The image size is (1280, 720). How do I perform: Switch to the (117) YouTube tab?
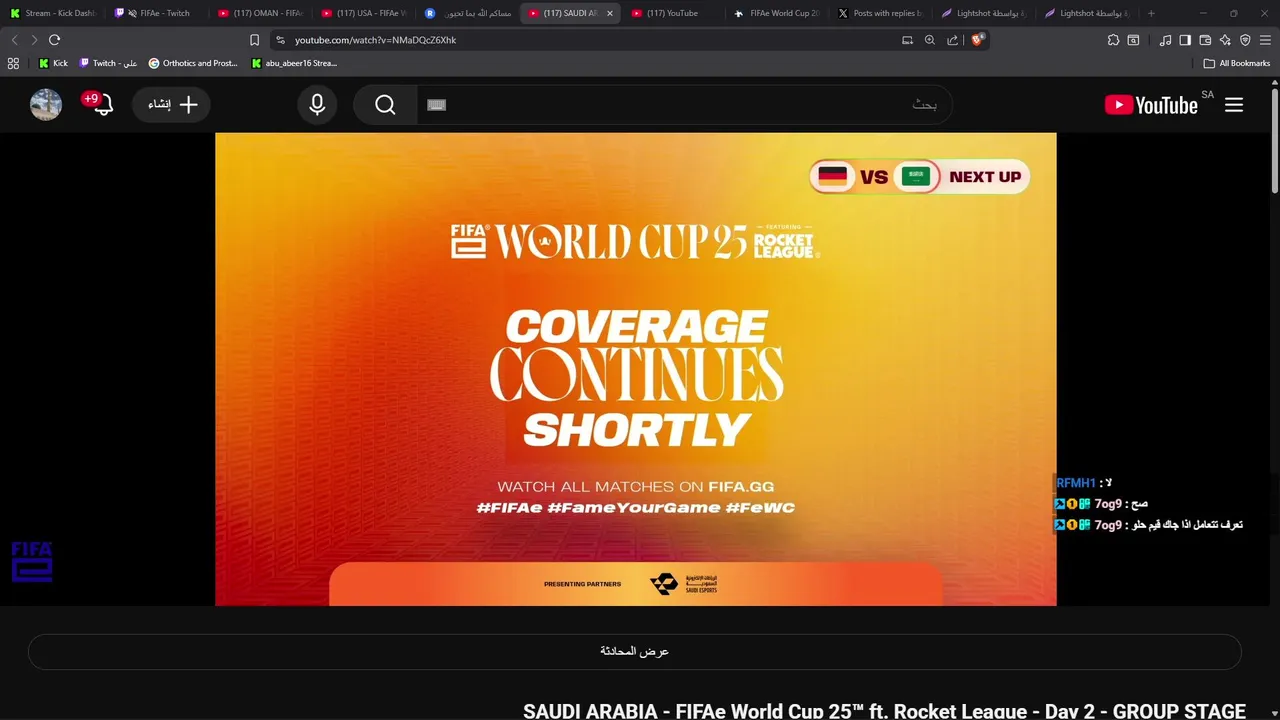click(x=672, y=13)
